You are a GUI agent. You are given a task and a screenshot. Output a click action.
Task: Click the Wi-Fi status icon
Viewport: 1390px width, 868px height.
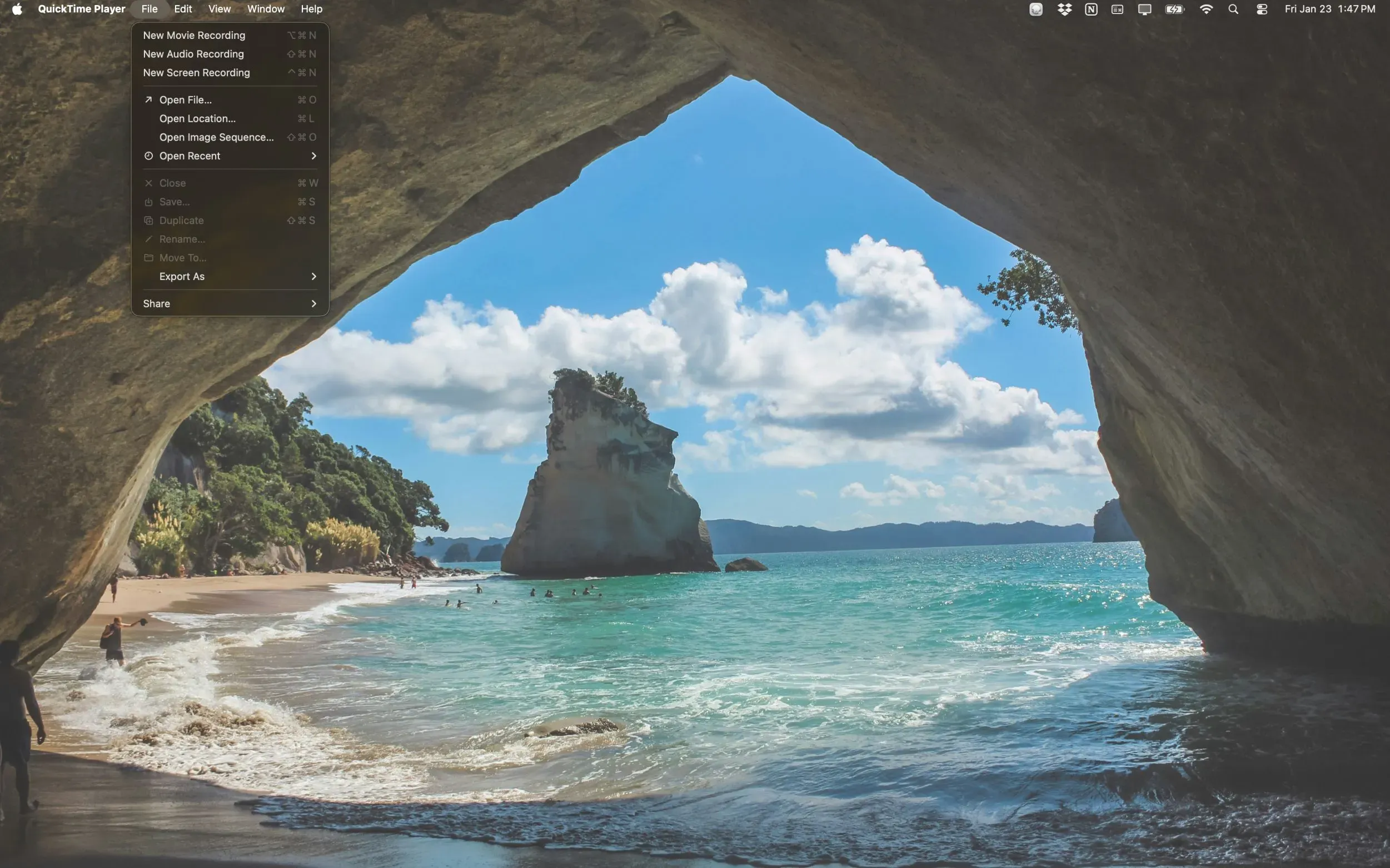[x=1206, y=8]
